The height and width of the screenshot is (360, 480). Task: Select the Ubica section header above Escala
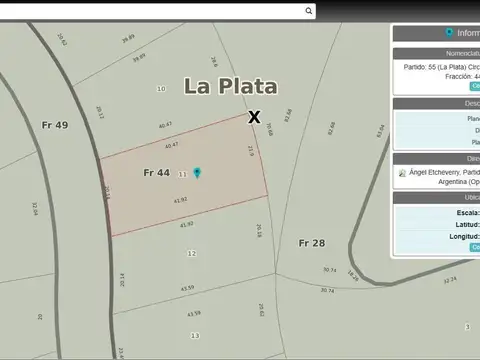pyautogui.click(x=437, y=198)
